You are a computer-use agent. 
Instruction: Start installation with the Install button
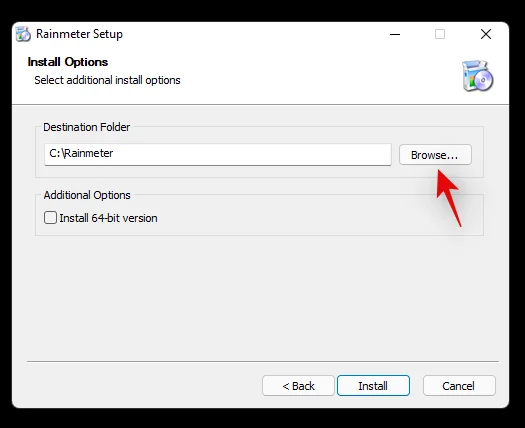[x=373, y=386]
